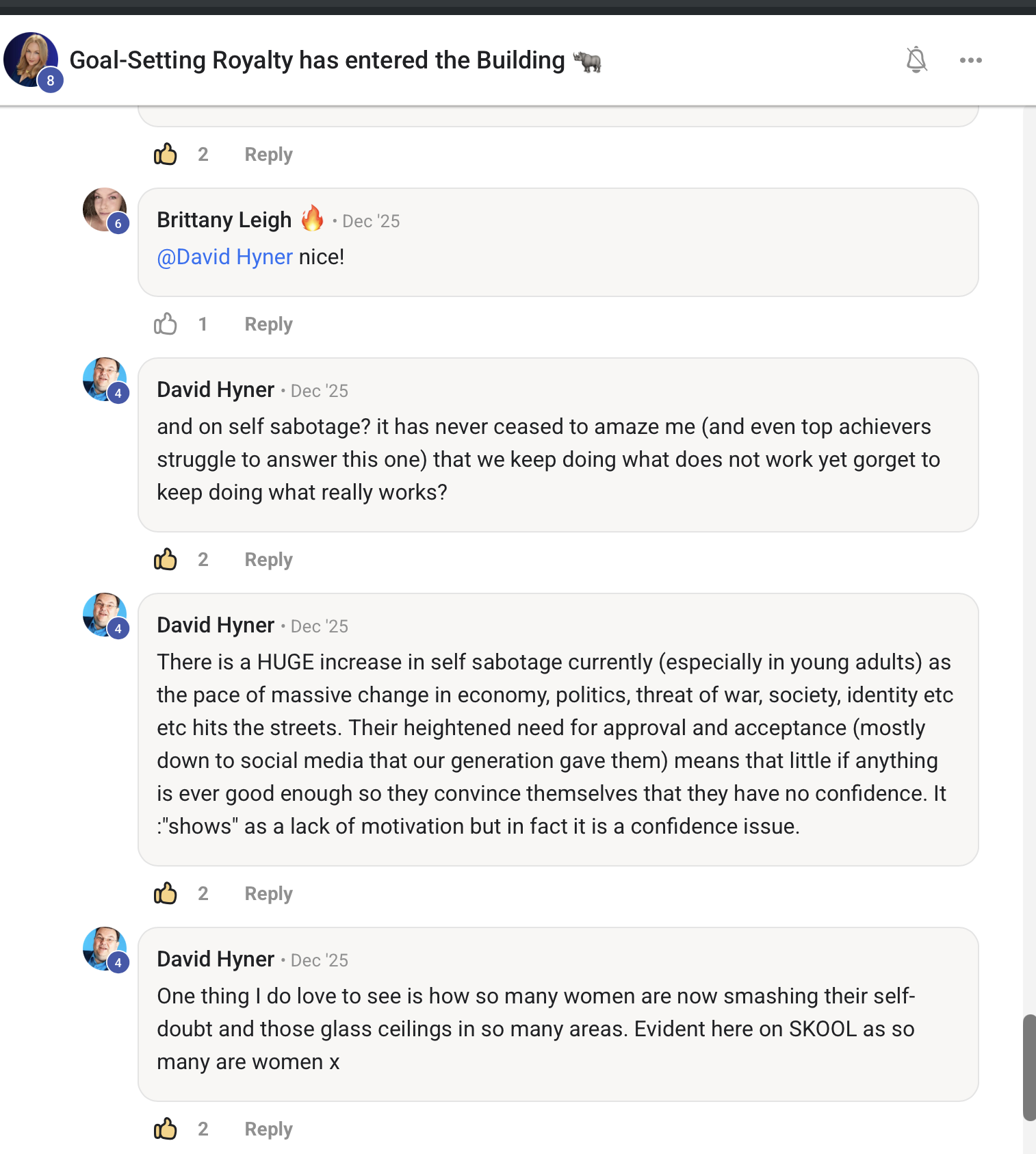Like the comment about women on SKOOL
Viewport: 1036px width, 1154px height.
(x=165, y=1129)
